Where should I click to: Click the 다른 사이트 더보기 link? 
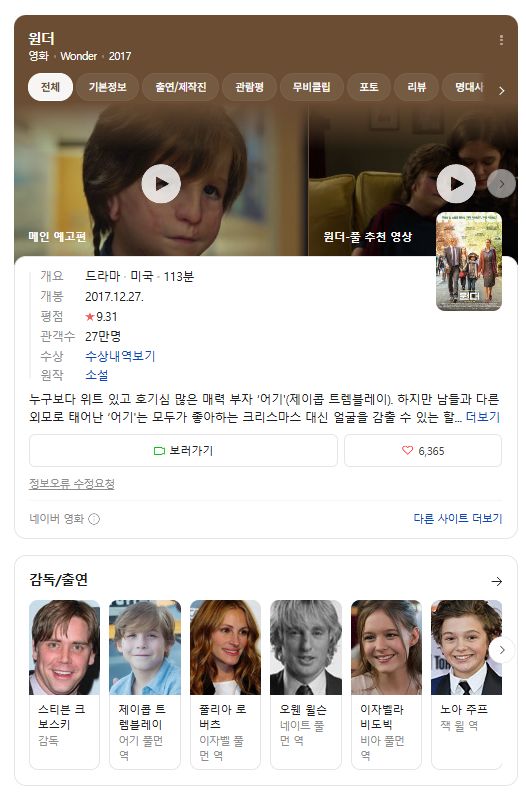(458, 518)
